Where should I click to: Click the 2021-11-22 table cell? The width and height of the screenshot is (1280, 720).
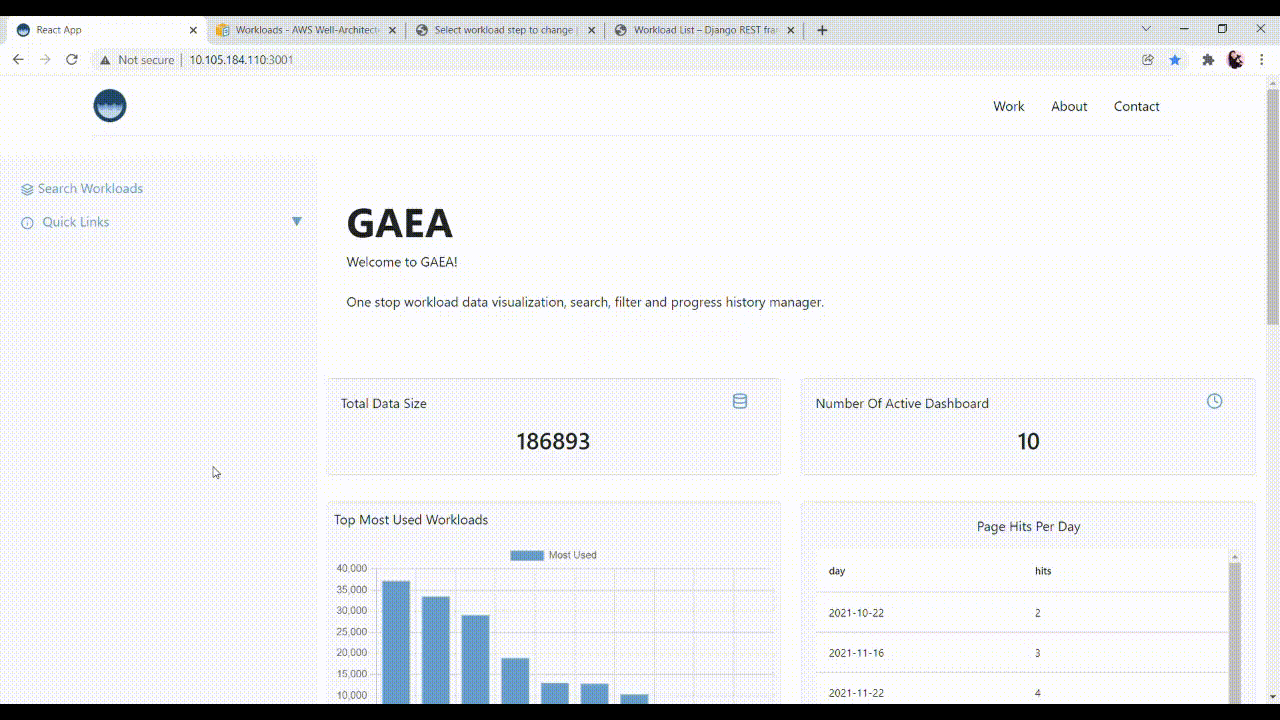point(856,693)
